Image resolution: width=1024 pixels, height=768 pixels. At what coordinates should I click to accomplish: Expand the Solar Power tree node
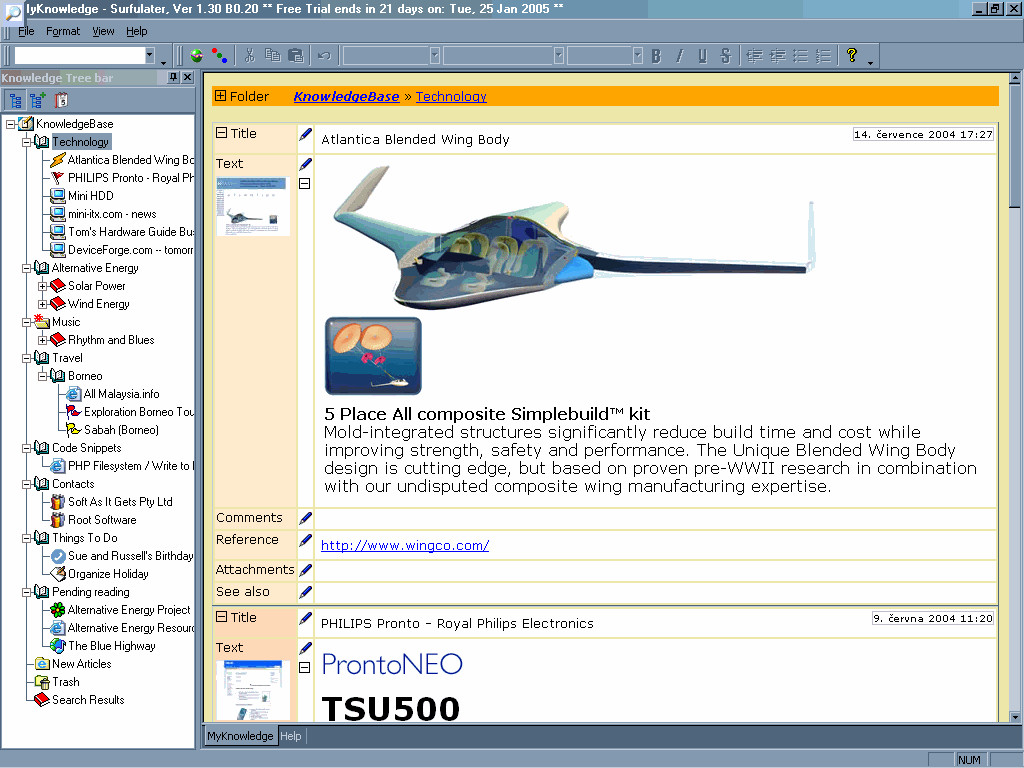(x=42, y=286)
